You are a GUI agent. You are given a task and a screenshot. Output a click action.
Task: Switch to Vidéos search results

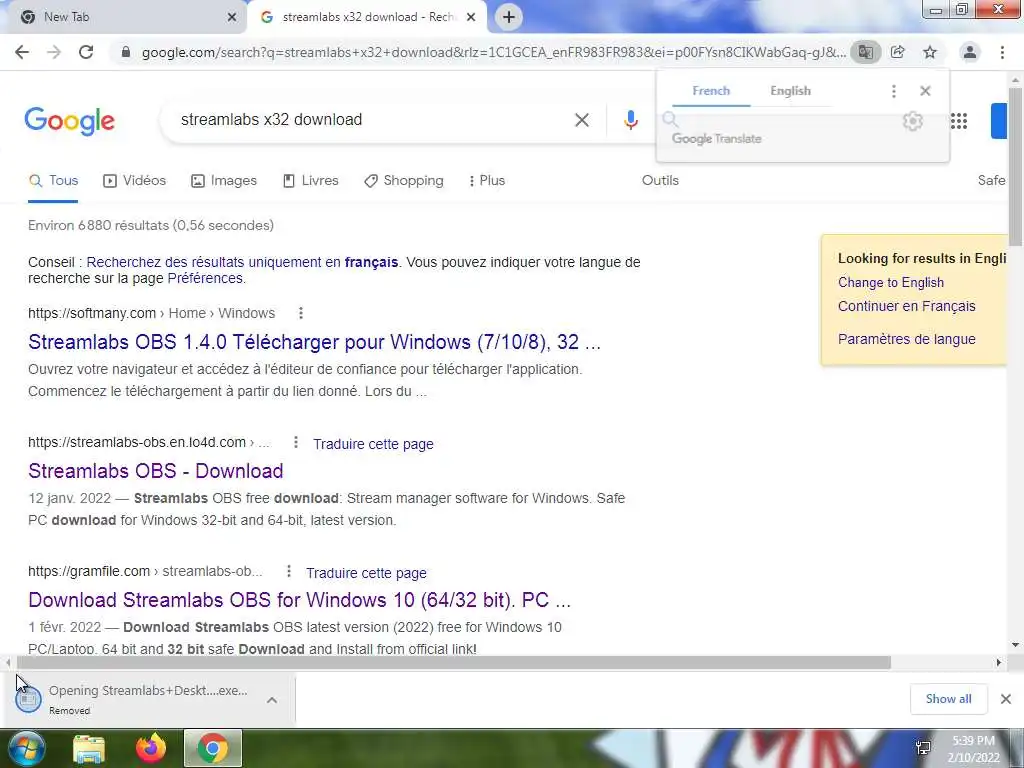[135, 181]
